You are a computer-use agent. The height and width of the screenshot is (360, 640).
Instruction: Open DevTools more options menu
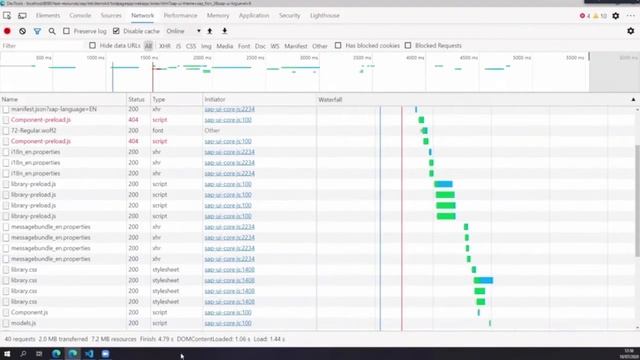tap(631, 16)
